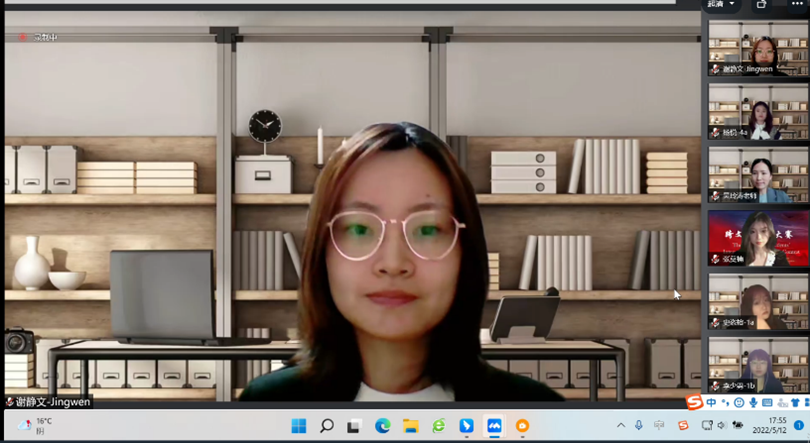This screenshot has height=443, width=810.
Task: Click the Sogou logo on the IME toolbar
Action: pos(695,402)
